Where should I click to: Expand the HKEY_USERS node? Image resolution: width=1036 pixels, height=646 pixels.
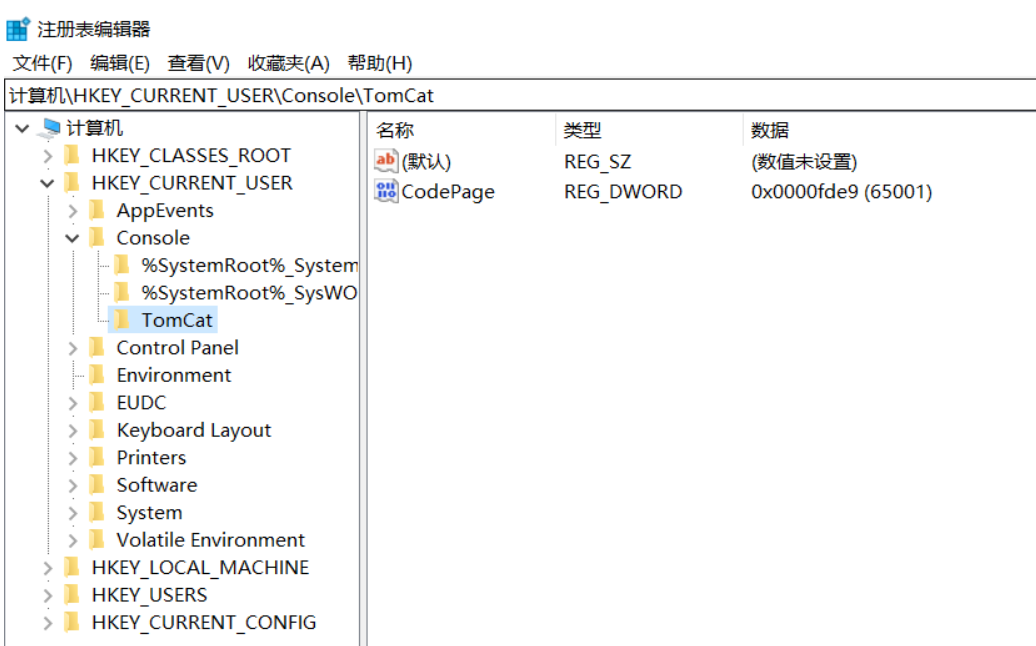(x=48, y=595)
